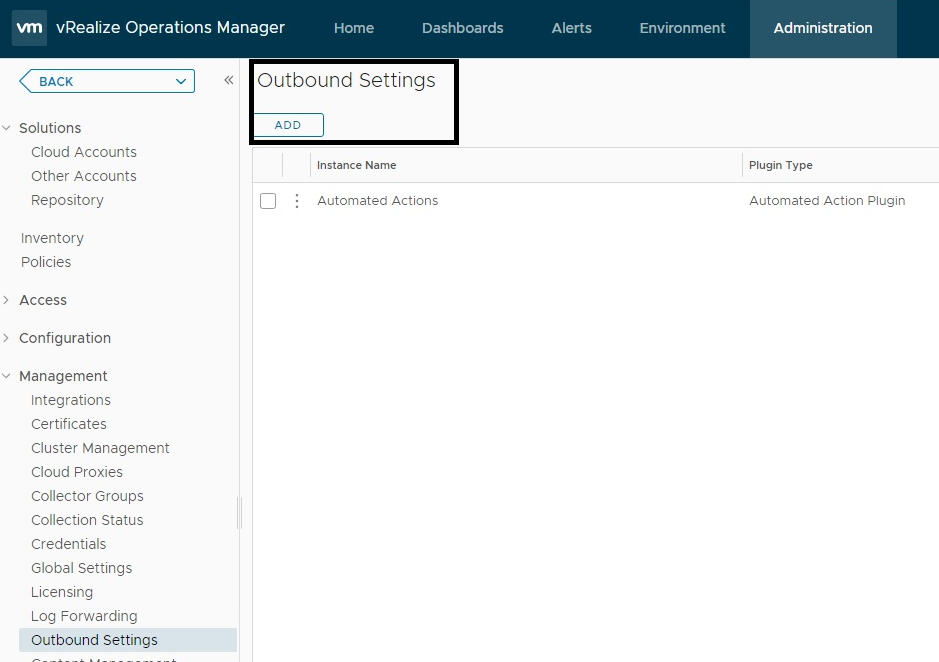Collapse the Solutions section
The width and height of the screenshot is (939, 662).
click(x=8, y=128)
